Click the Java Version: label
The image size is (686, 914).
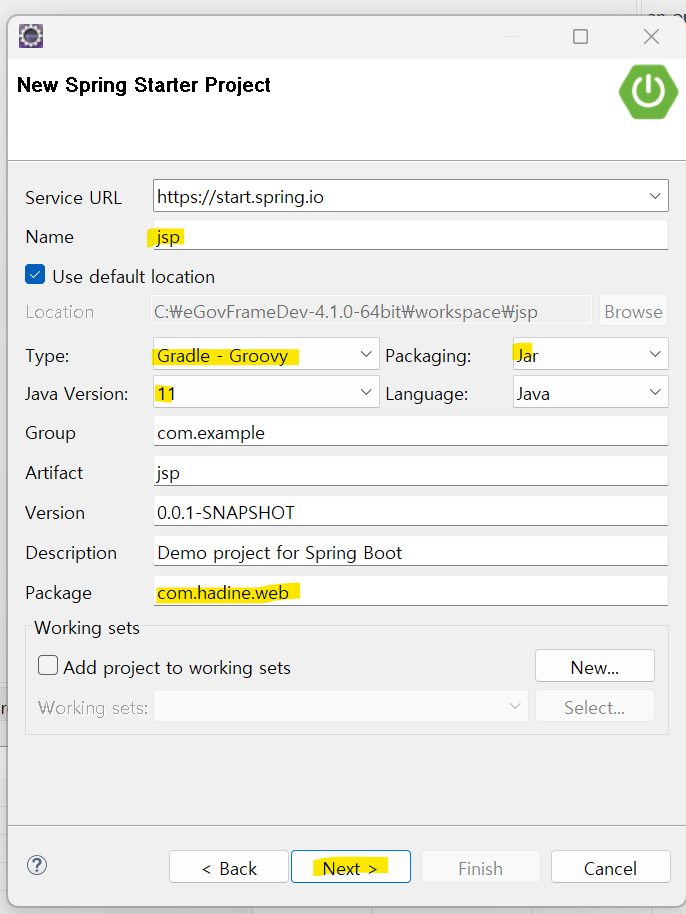pos(76,394)
